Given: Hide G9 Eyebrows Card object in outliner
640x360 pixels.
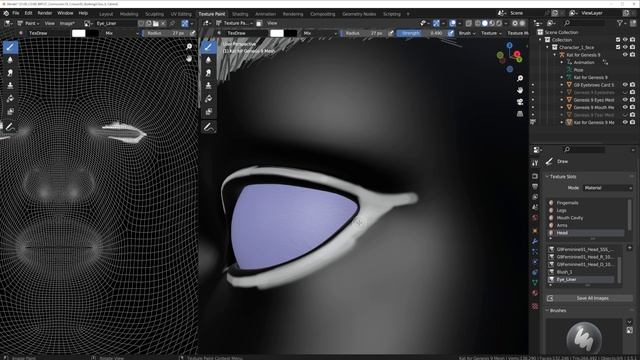Looking at the screenshot, I should coord(625,85).
